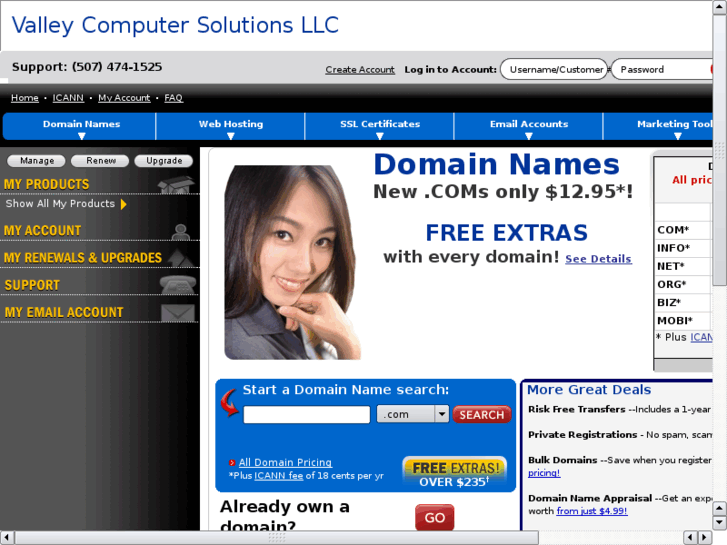Click the Valley Computer Solutions LLC title
Screen dimensions: 727x545
(x=175, y=25)
